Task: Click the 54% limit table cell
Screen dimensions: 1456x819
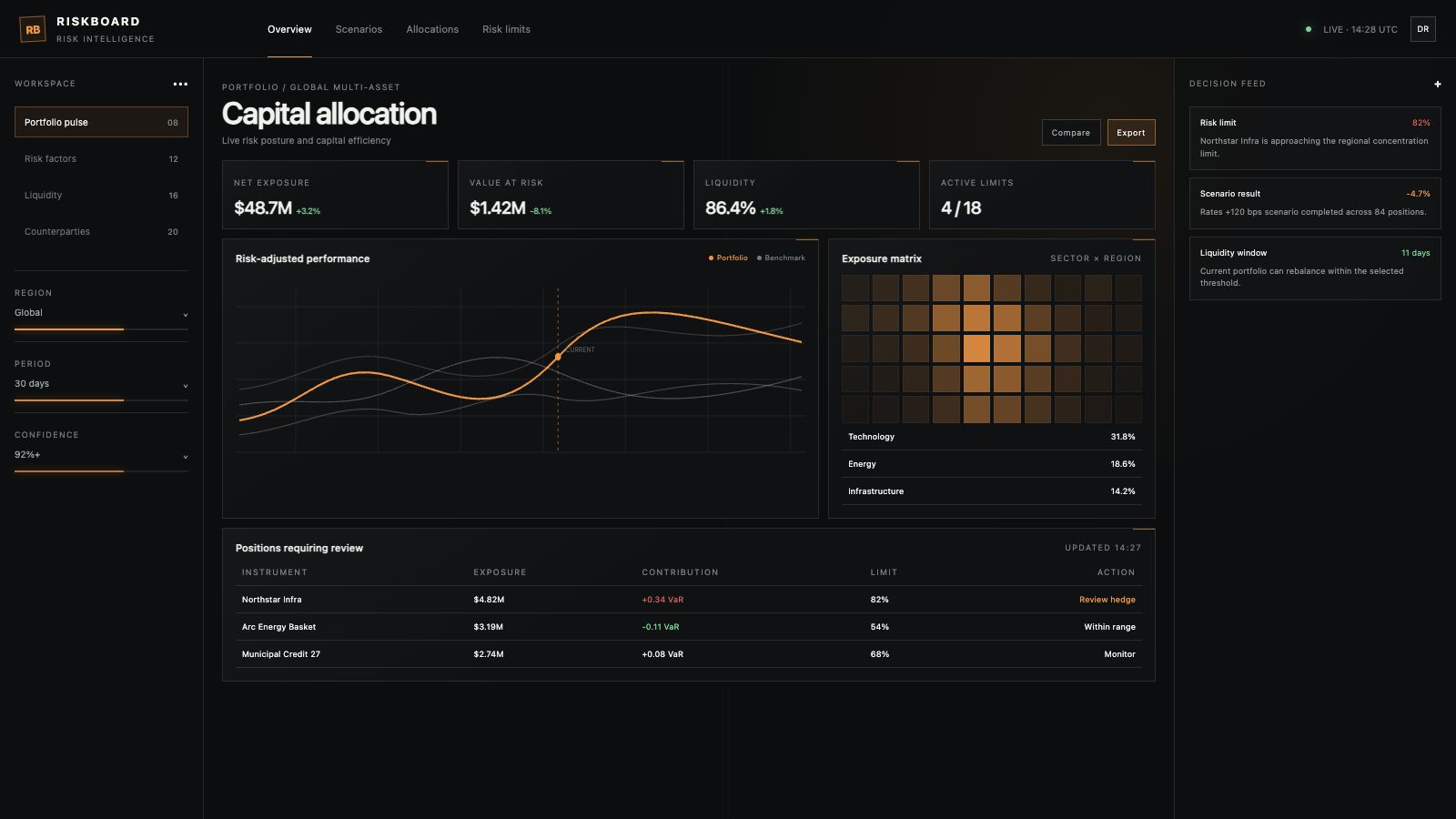Action: (879, 627)
